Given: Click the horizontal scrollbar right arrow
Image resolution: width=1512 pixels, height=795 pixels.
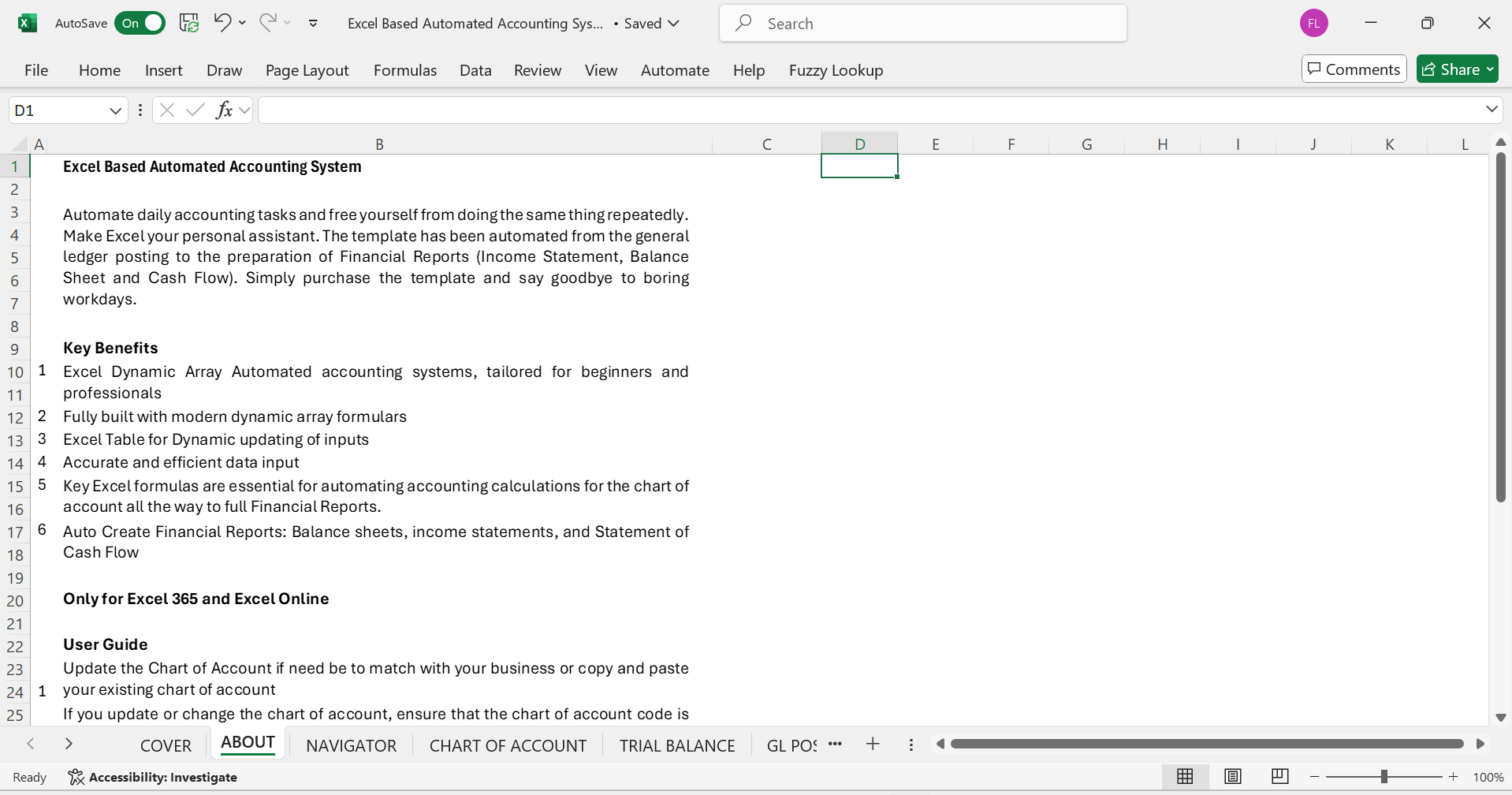Looking at the screenshot, I should (1480, 744).
